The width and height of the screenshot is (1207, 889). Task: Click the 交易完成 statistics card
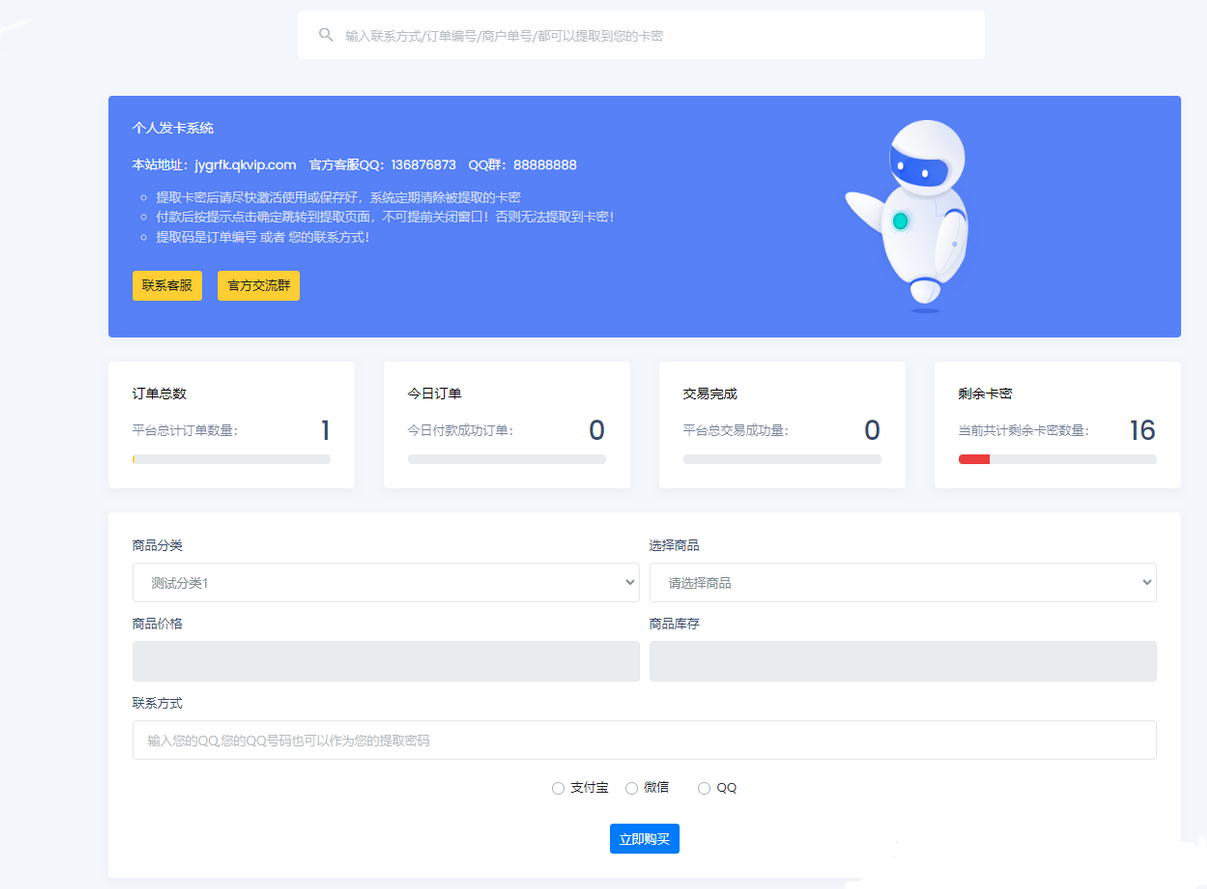click(781, 424)
